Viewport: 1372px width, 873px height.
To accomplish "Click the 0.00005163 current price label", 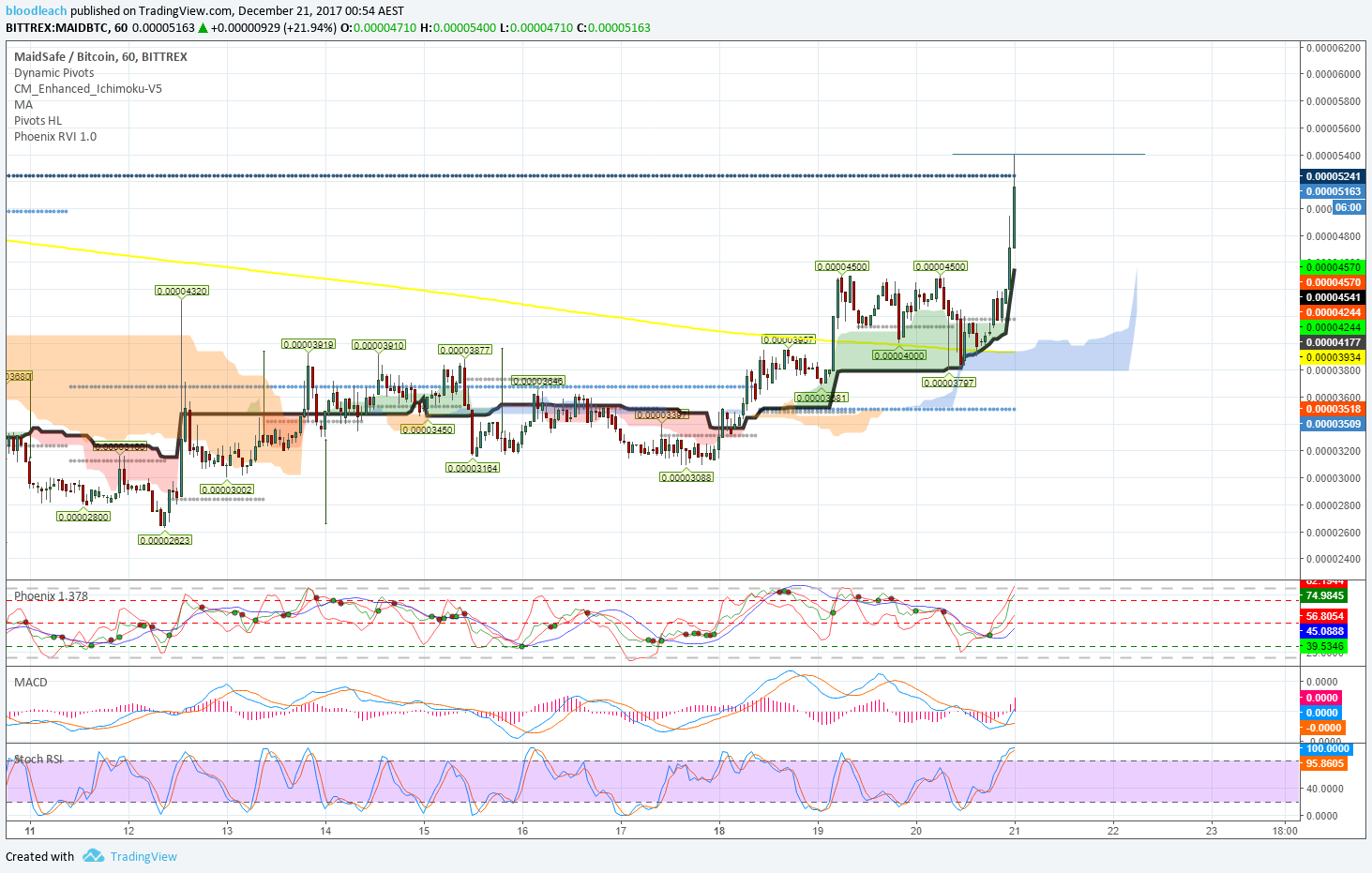I will coord(1332,191).
